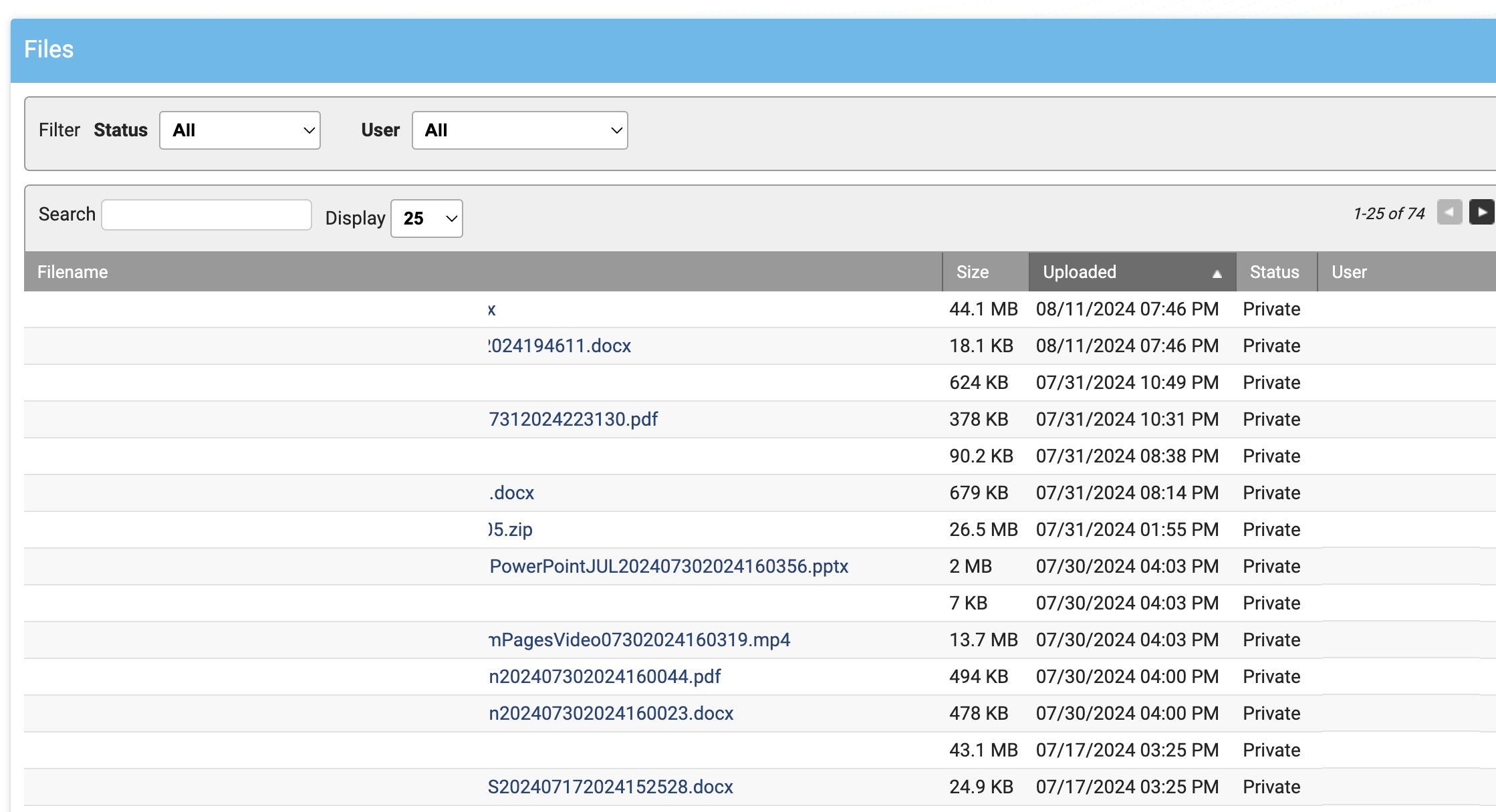Viewport: 1496px width, 812px height.
Task: Click the 13.7 MB size cell
Action: [x=983, y=640]
